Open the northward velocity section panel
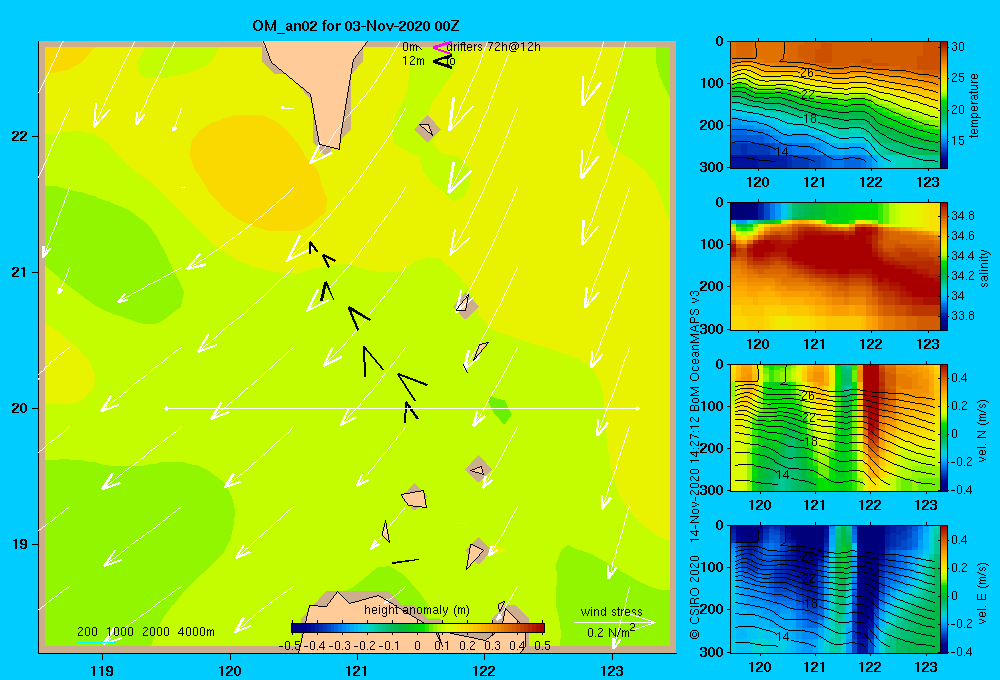The image size is (1000, 680). point(834,427)
